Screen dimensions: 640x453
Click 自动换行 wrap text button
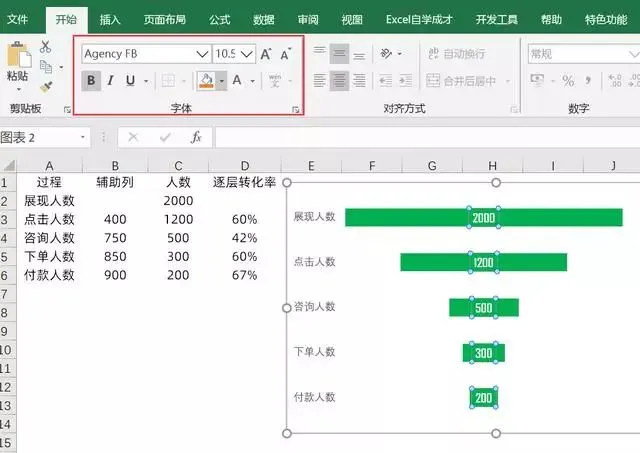pos(457,54)
